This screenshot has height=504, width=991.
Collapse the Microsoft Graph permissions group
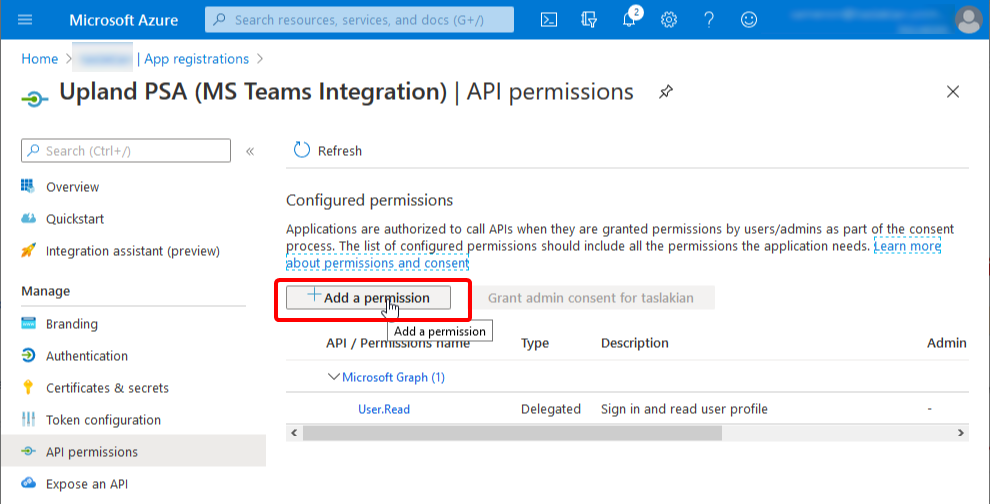(x=334, y=377)
